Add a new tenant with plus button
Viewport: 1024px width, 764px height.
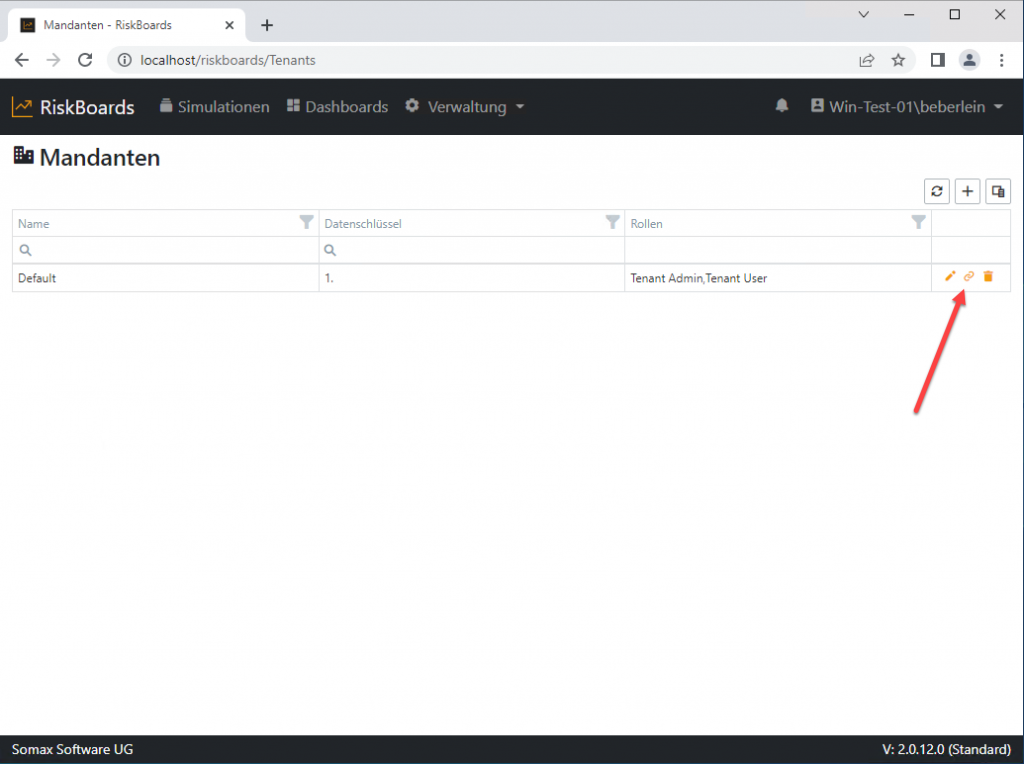[967, 191]
